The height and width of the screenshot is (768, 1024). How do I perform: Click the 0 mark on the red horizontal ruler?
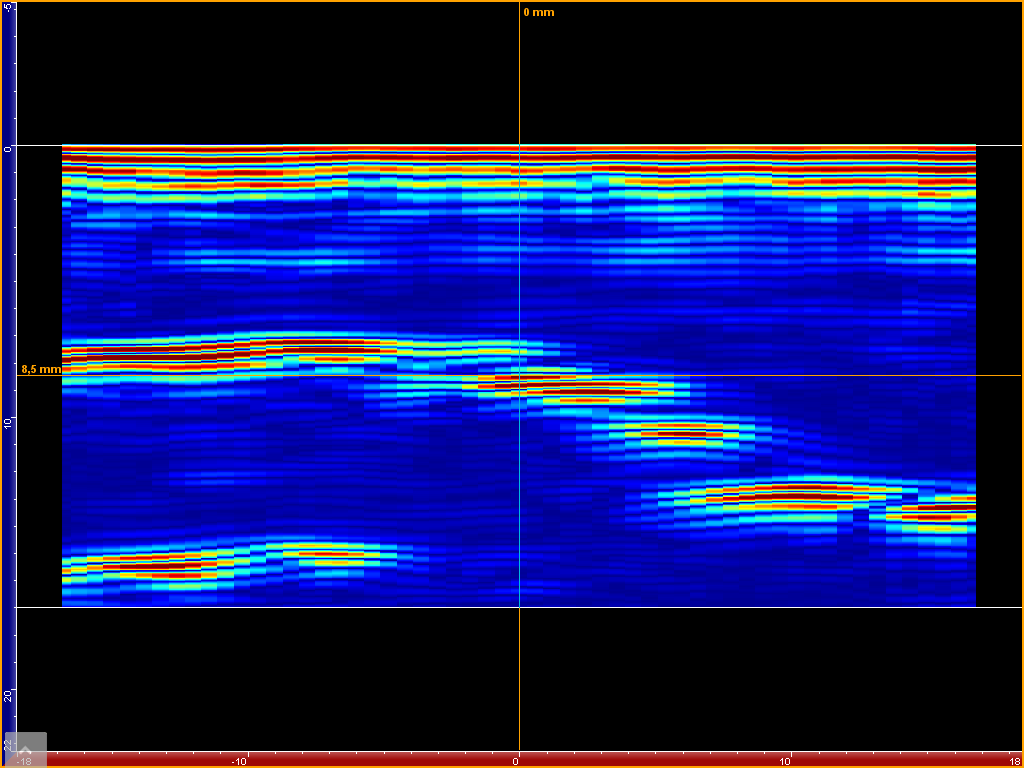517,761
